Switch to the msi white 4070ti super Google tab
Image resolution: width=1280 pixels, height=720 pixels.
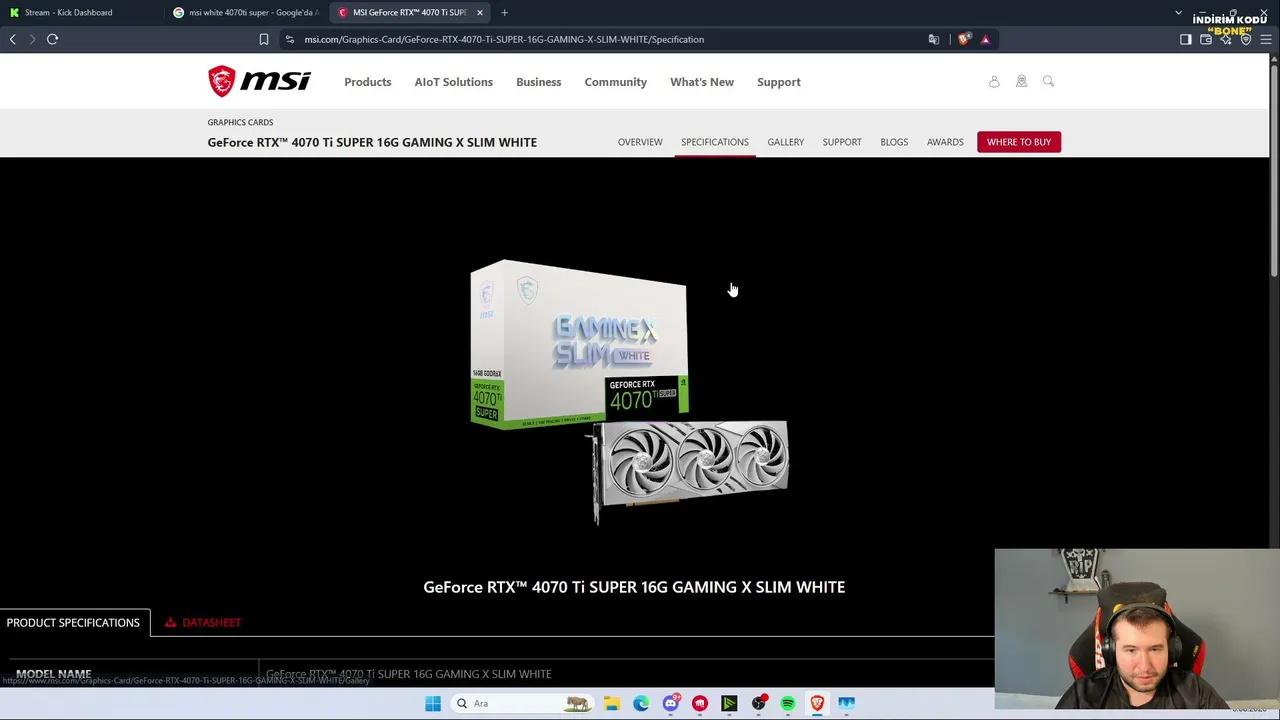[246, 12]
